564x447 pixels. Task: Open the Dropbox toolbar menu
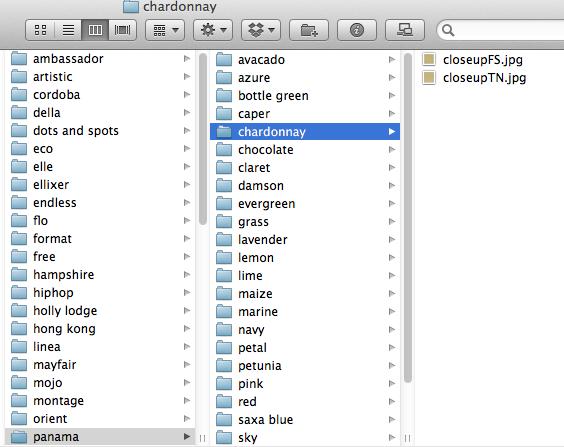pos(261,30)
